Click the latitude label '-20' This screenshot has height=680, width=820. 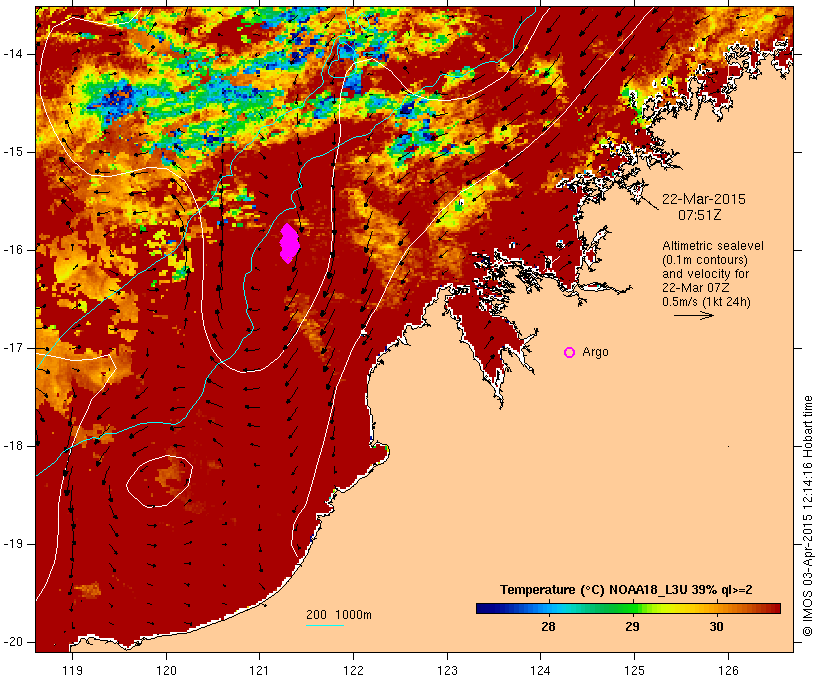(13, 642)
